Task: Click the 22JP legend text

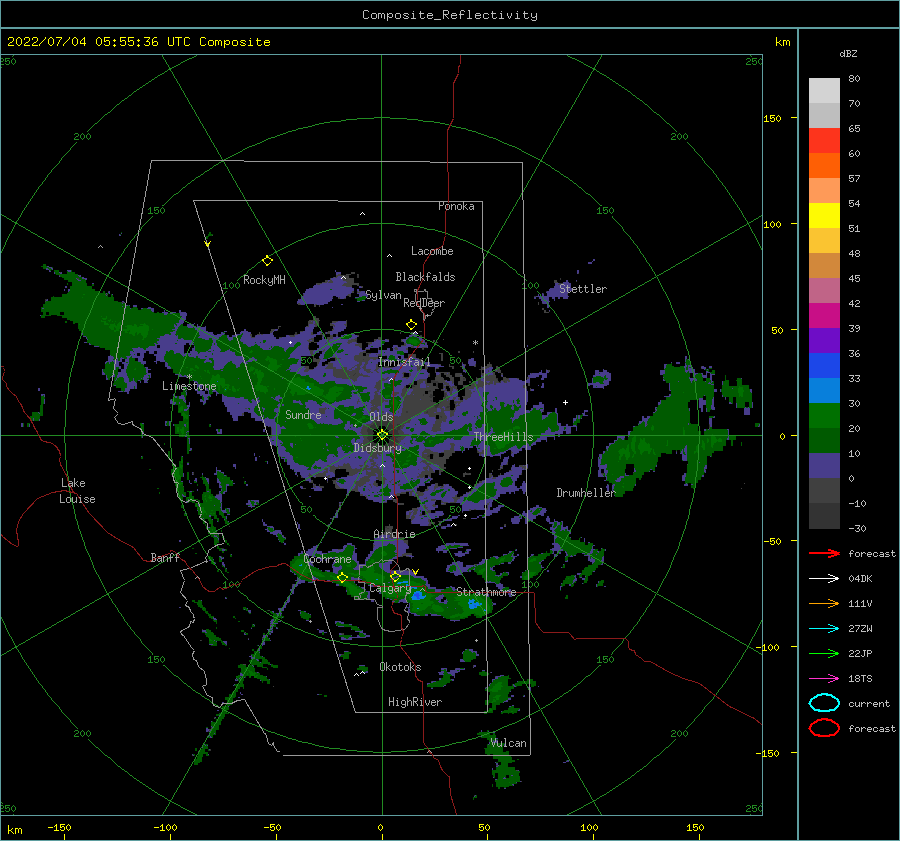Action: pos(860,653)
